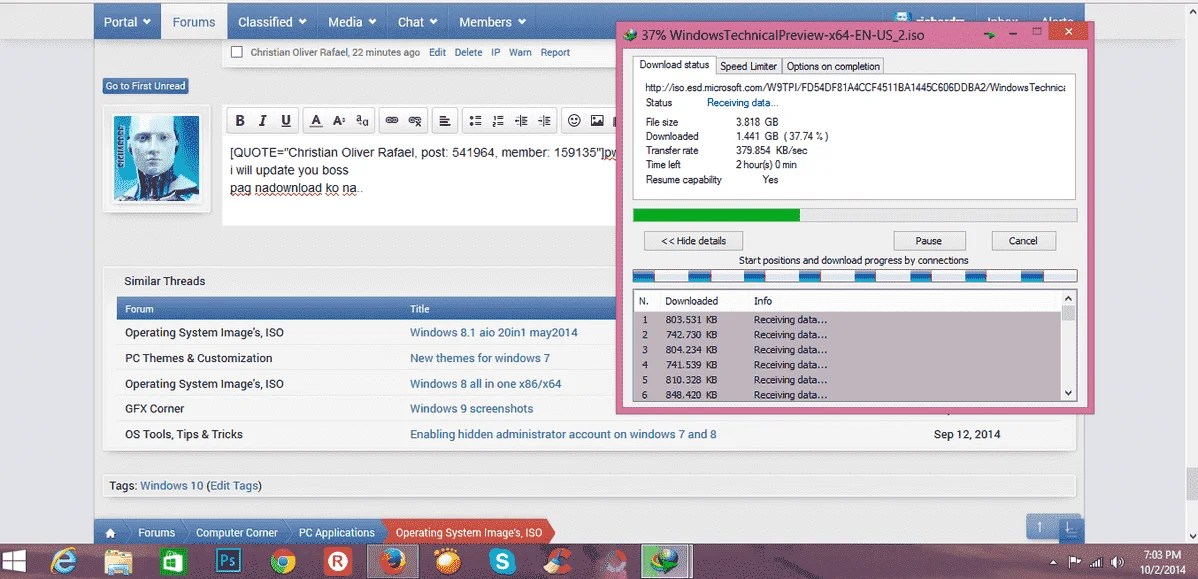Open the Windows 9 screenshots thread

pos(471,409)
